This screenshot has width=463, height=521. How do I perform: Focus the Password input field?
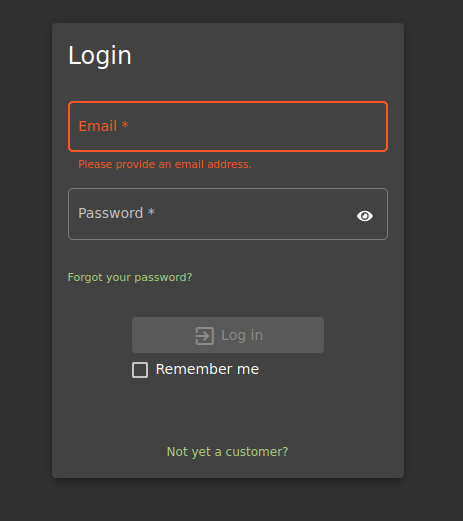[228, 214]
